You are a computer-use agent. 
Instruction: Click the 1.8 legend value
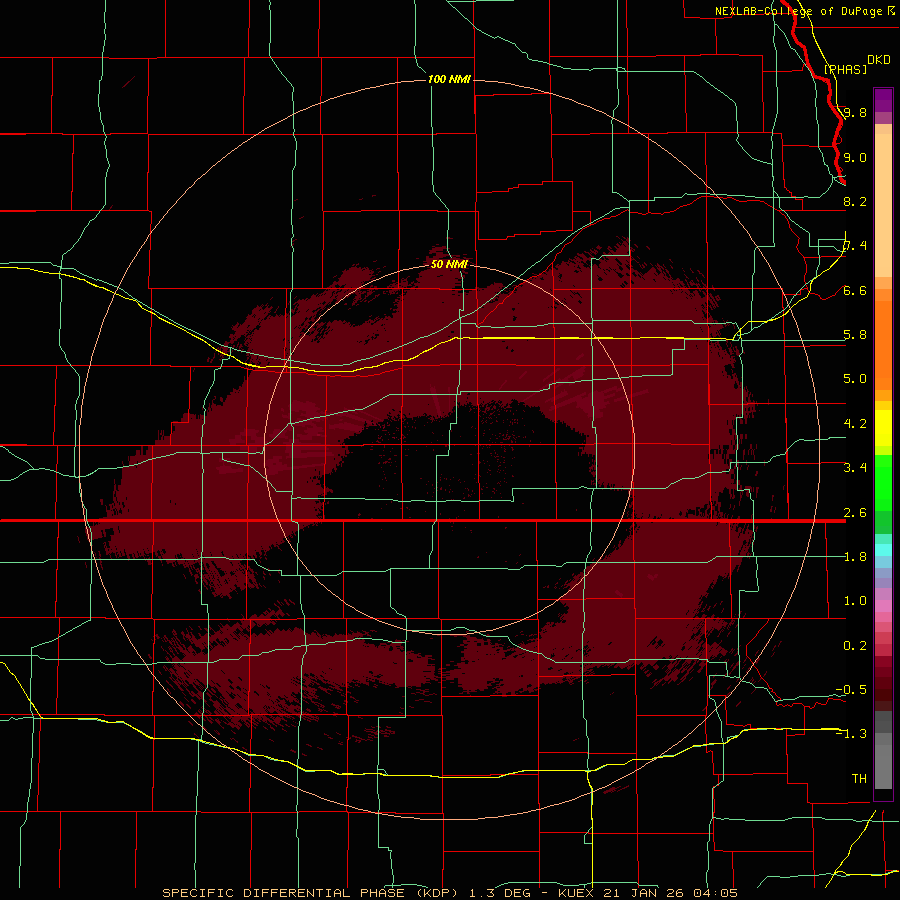(x=855, y=557)
